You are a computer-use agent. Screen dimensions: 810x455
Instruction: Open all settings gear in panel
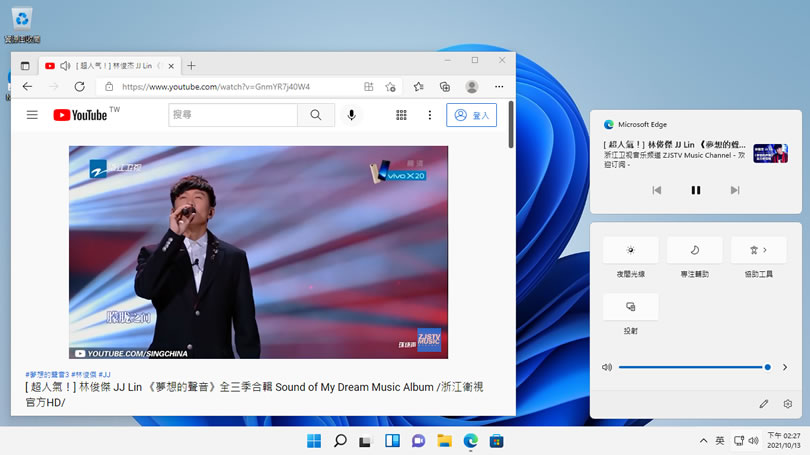[788, 404]
